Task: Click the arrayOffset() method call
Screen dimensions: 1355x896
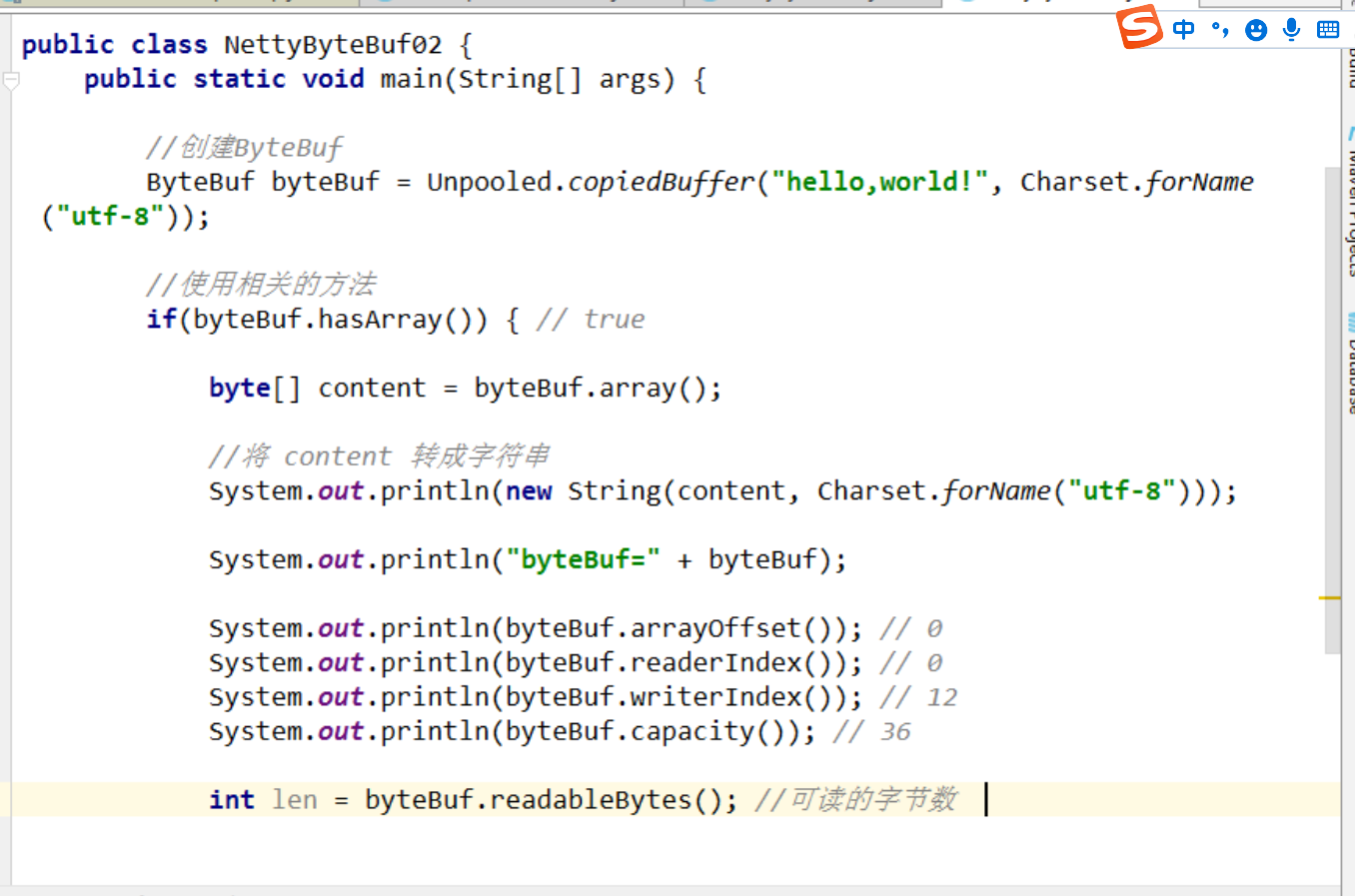Action: pos(738,628)
